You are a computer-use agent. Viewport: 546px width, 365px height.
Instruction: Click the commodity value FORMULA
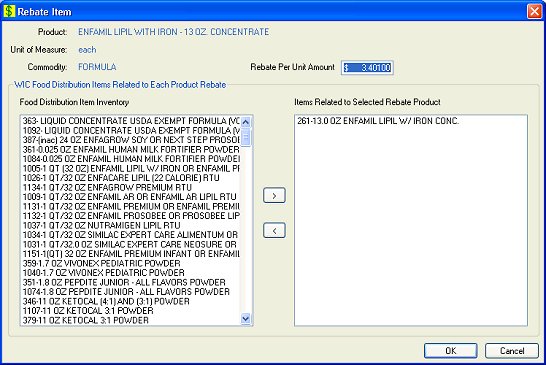97,67
